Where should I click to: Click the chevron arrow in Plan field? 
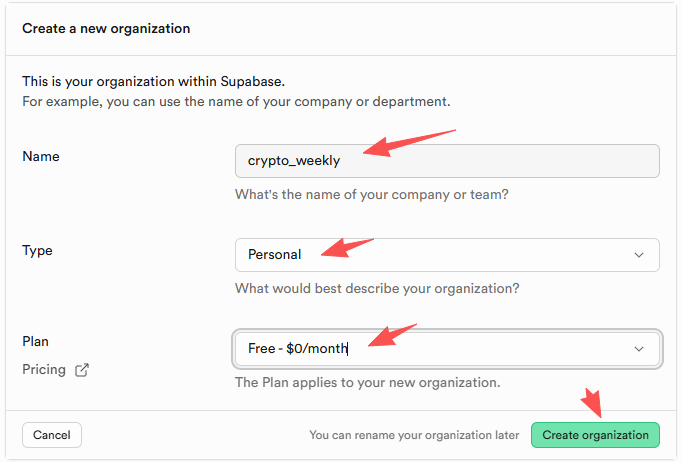point(639,349)
